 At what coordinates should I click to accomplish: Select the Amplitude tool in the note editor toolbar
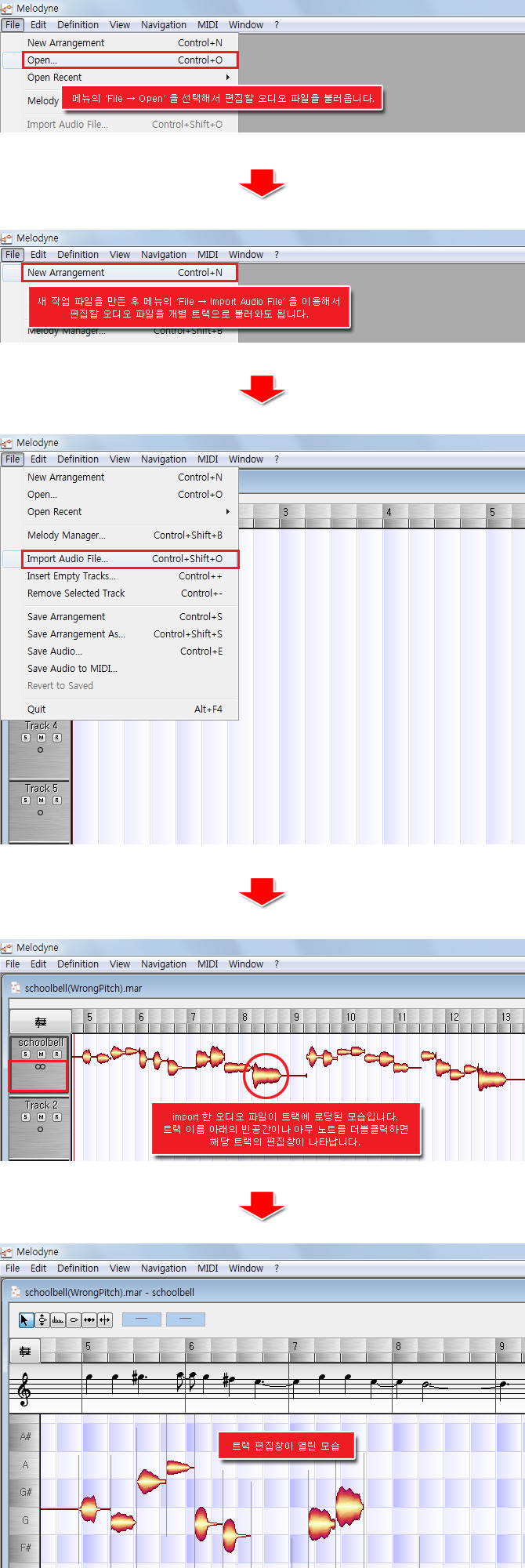[74, 1319]
